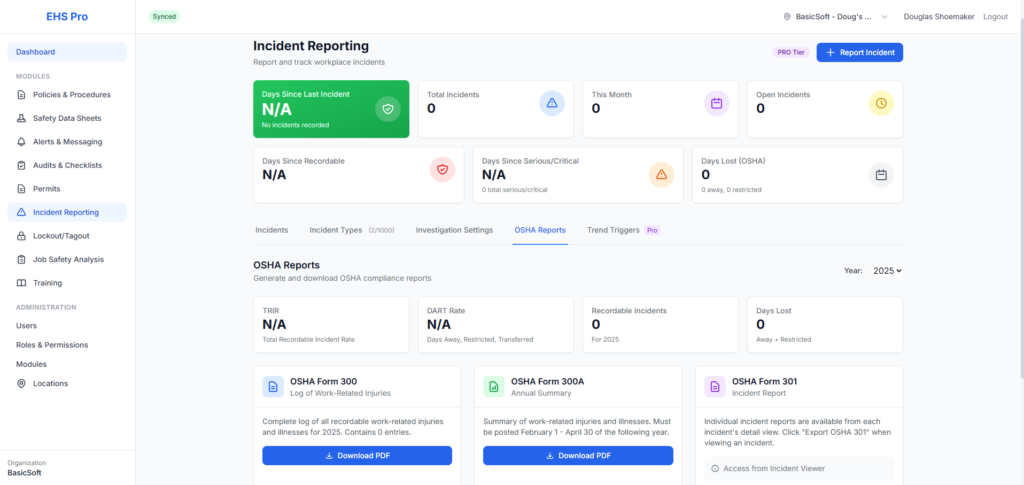Click the Alerts & Messaging bell icon
The image size is (1024, 485).
pyautogui.click(x=22, y=142)
